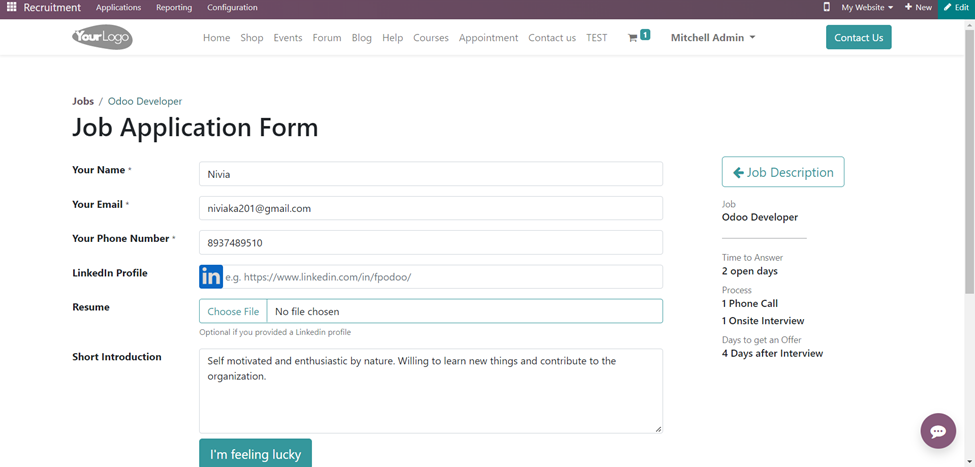
Task: Open the Configuration menu
Action: pyautogui.click(x=232, y=7)
